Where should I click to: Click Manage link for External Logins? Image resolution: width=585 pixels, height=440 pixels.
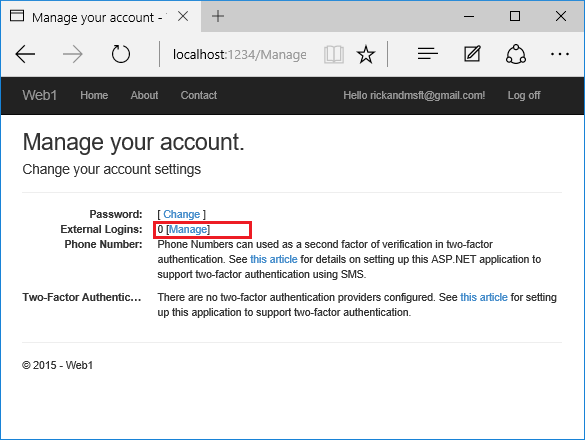point(188,229)
